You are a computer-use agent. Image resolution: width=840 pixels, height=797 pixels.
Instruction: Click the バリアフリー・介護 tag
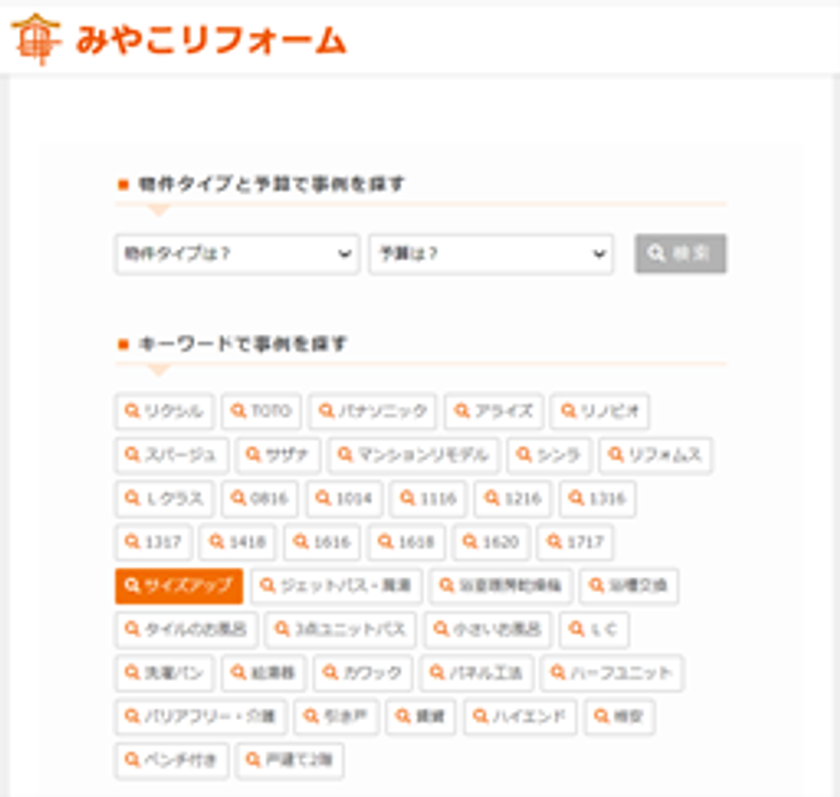coord(201,717)
